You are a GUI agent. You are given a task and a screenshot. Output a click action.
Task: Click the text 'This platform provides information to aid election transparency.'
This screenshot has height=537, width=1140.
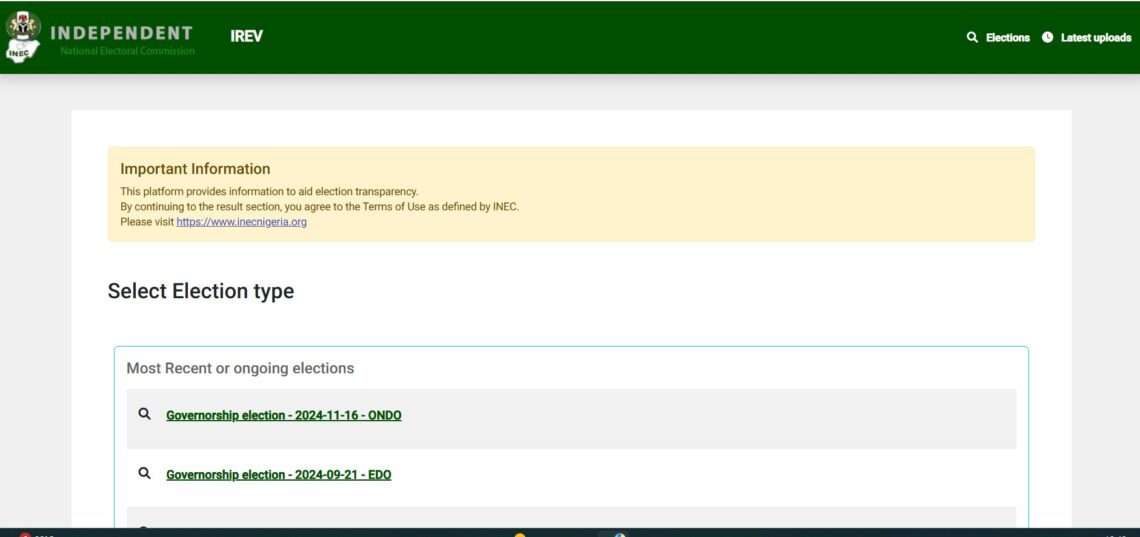pos(269,192)
